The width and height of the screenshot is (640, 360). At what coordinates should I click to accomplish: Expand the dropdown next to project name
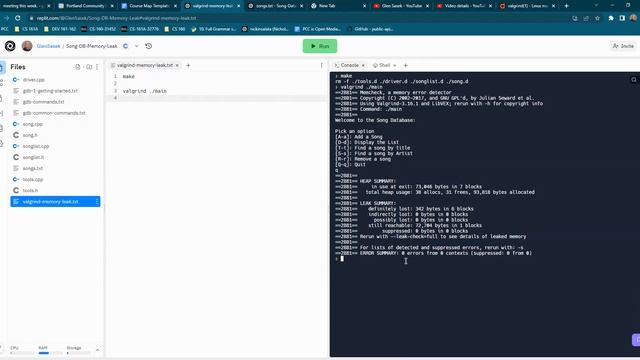(137, 46)
